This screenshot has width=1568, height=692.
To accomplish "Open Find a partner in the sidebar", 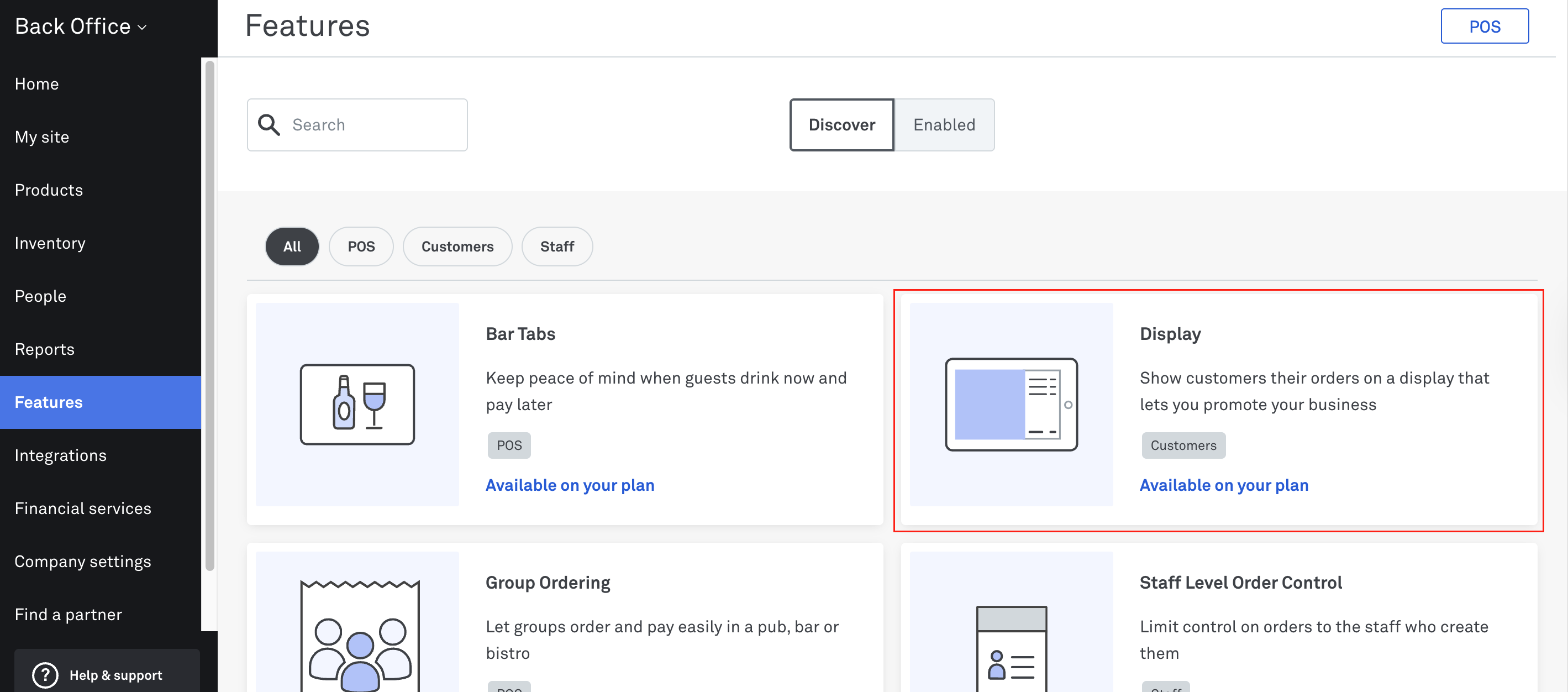I will [101, 614].
